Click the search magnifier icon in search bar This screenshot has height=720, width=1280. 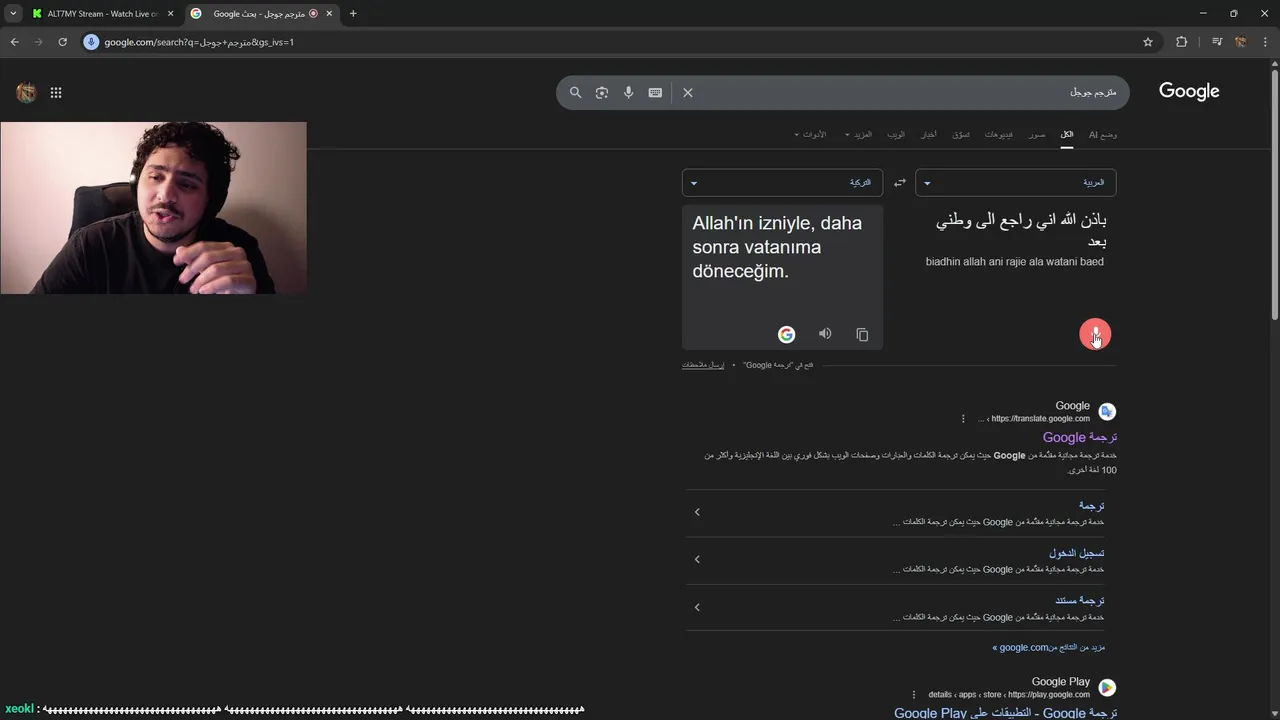pyautogui.click(x=576, y=92)
